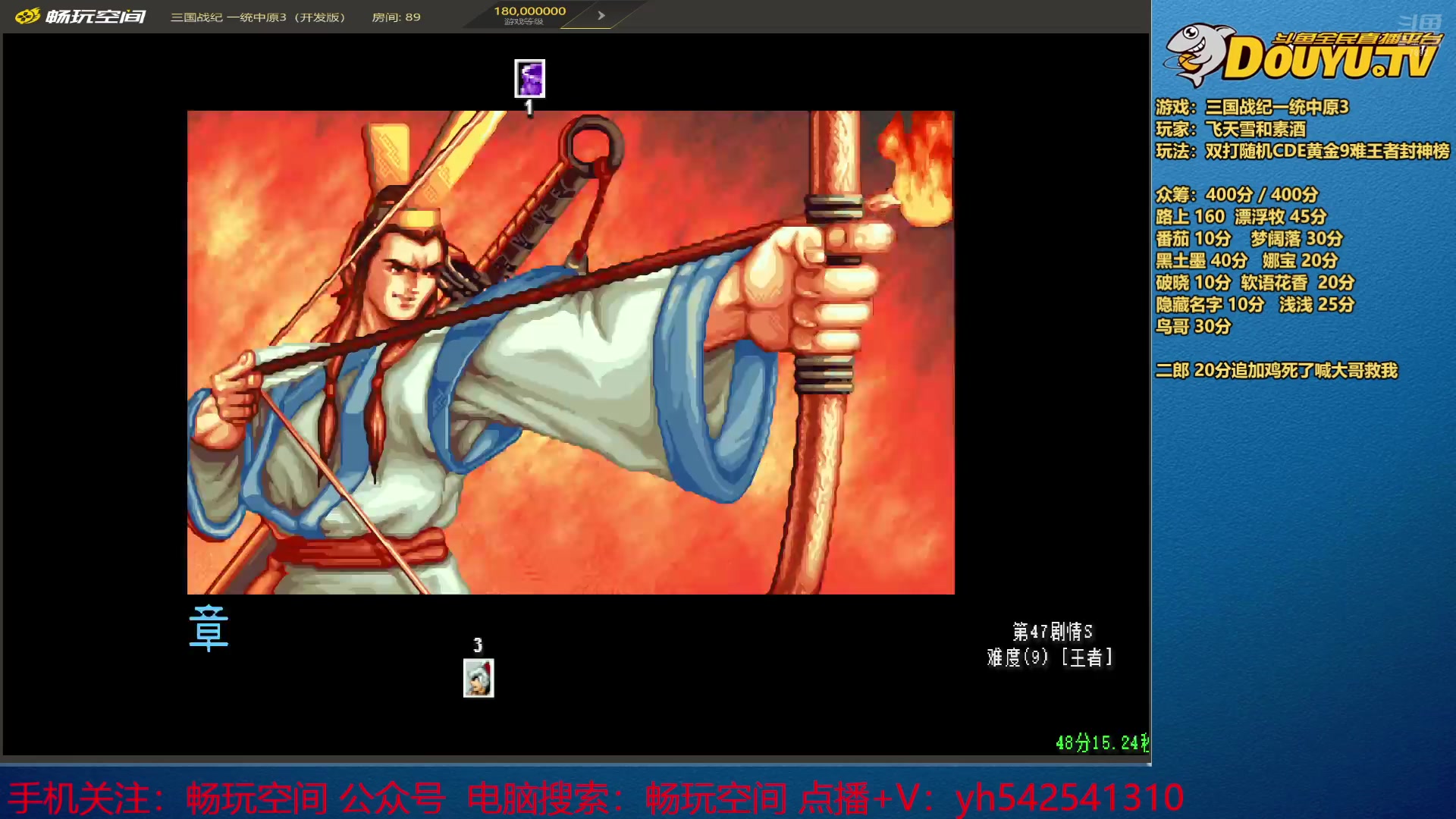Viewport: 1456px width, 819px height.
Task: Click the banner text 电脑搜索: 畅玩空间
Action: pyautogui.click(x=627, y=798)
